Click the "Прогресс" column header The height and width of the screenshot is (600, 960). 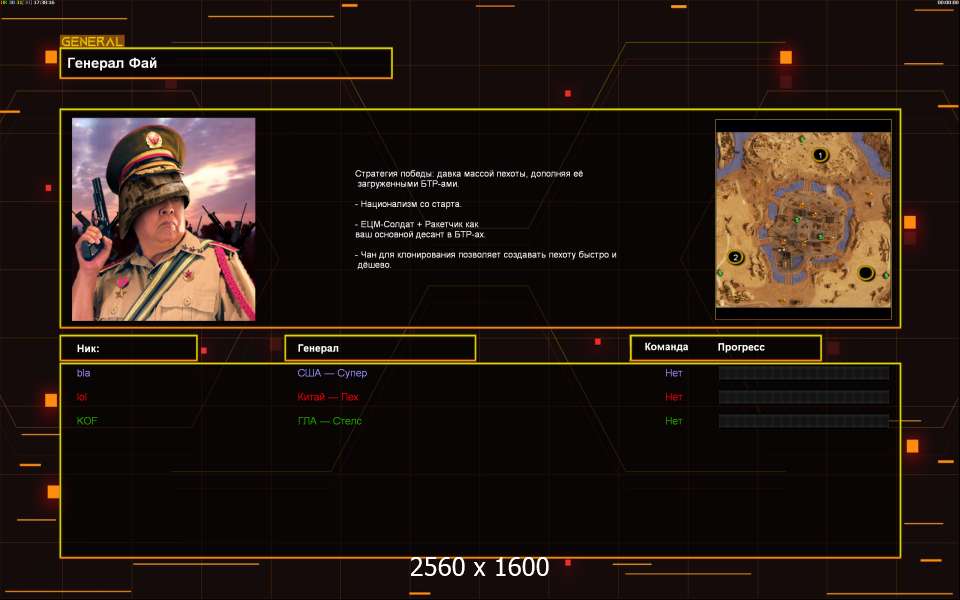tap(741, 347)
